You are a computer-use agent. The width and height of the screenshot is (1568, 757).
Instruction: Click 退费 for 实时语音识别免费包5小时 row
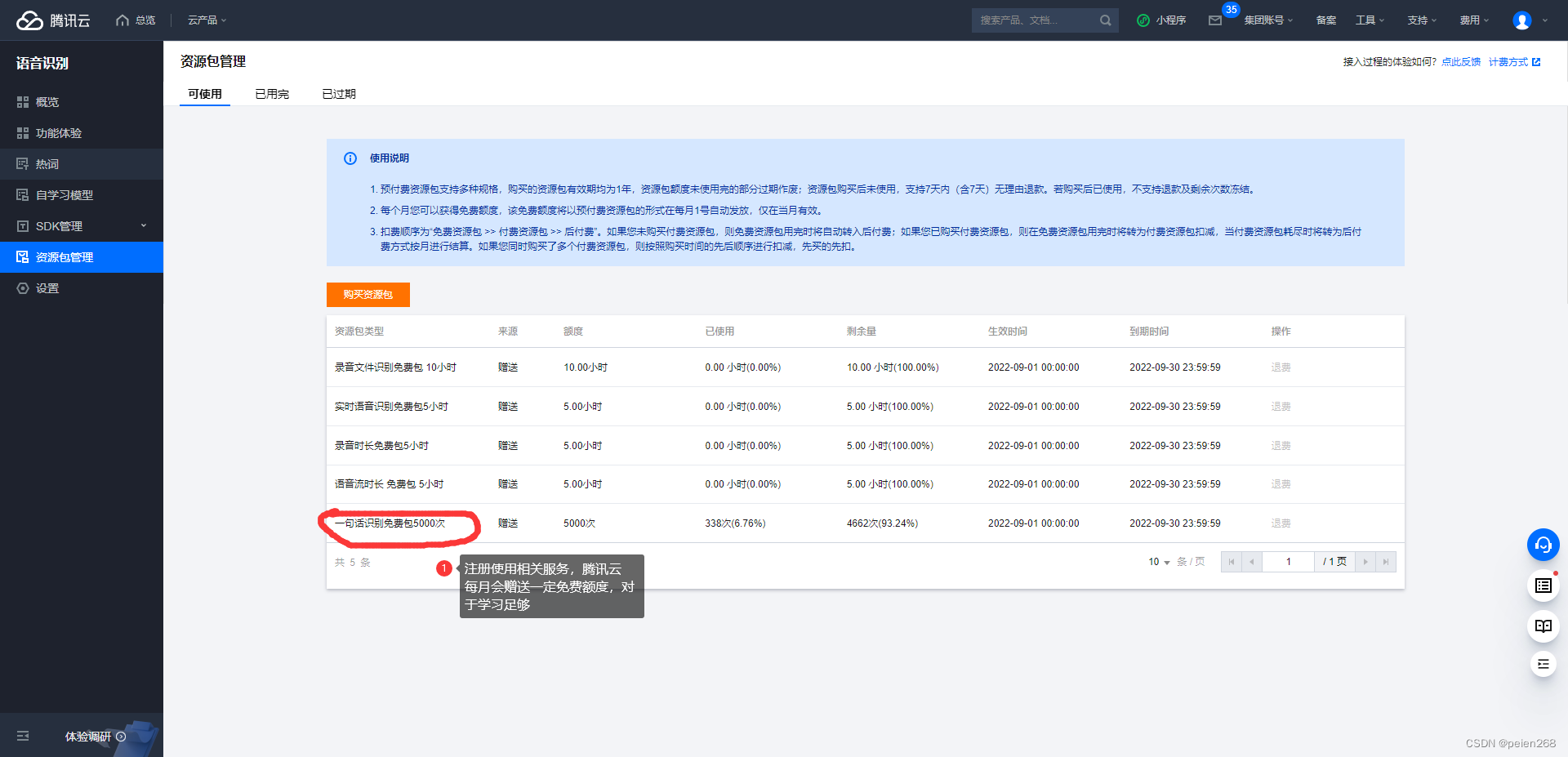pos(1281,407)
